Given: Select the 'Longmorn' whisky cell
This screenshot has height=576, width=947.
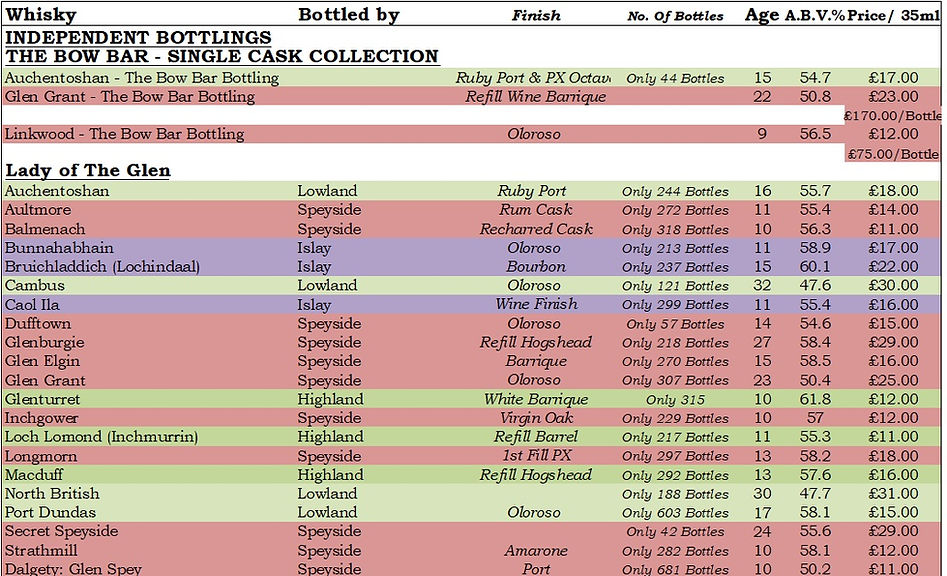Looking at the screenshot, I should tap(41, 456).
